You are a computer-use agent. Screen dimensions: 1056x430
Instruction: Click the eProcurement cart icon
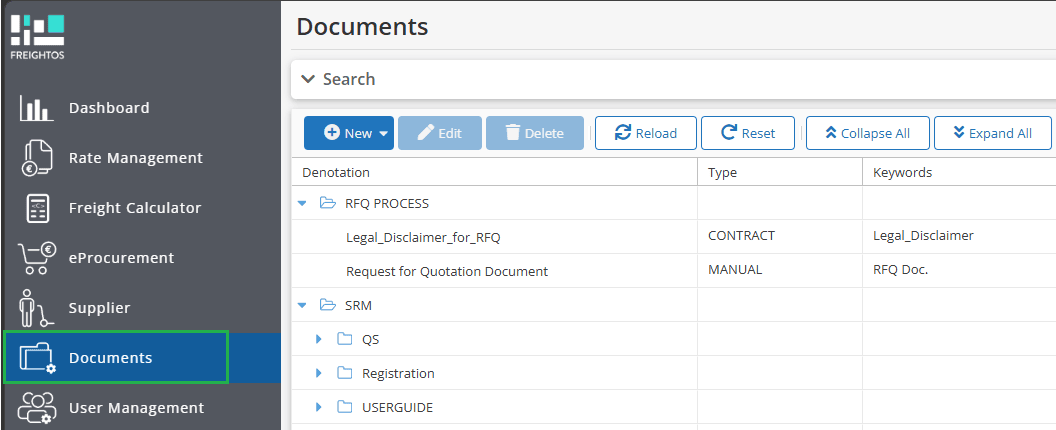36,258
